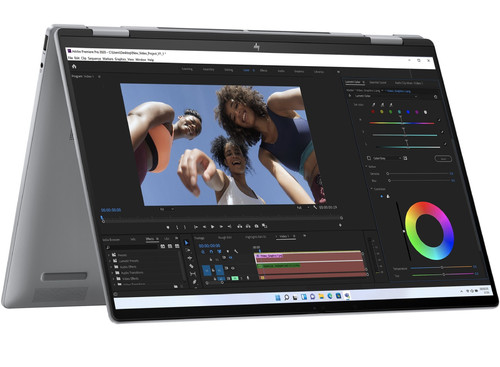Image resolution: width=500 pixels, height=367 pixels.
Task: Play the video in the Program monitor
Action: (212, 227)
